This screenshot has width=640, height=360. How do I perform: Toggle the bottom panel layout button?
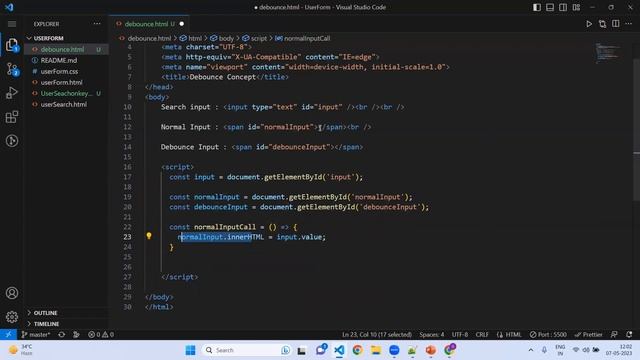(550, 7)
